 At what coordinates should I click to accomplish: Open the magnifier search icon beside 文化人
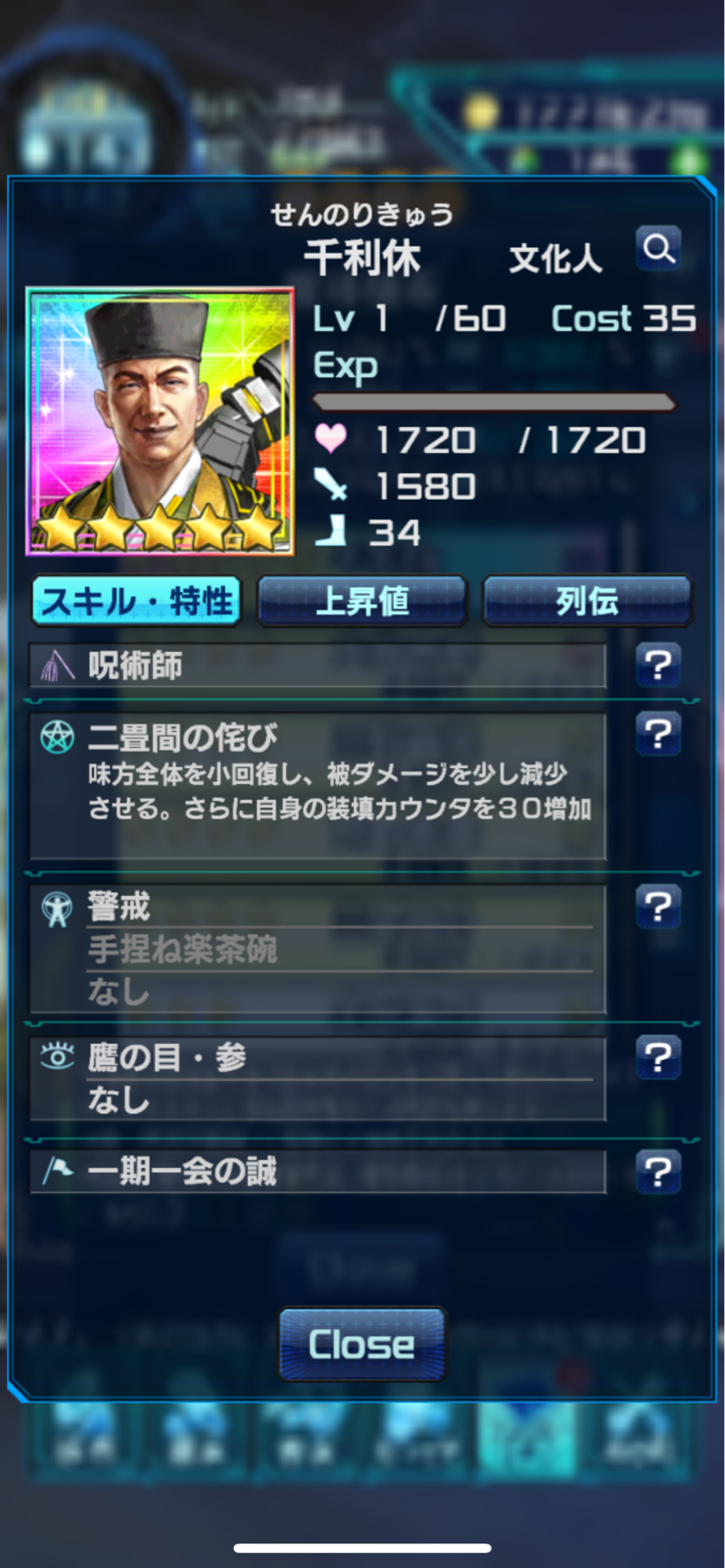pos(658,249)
